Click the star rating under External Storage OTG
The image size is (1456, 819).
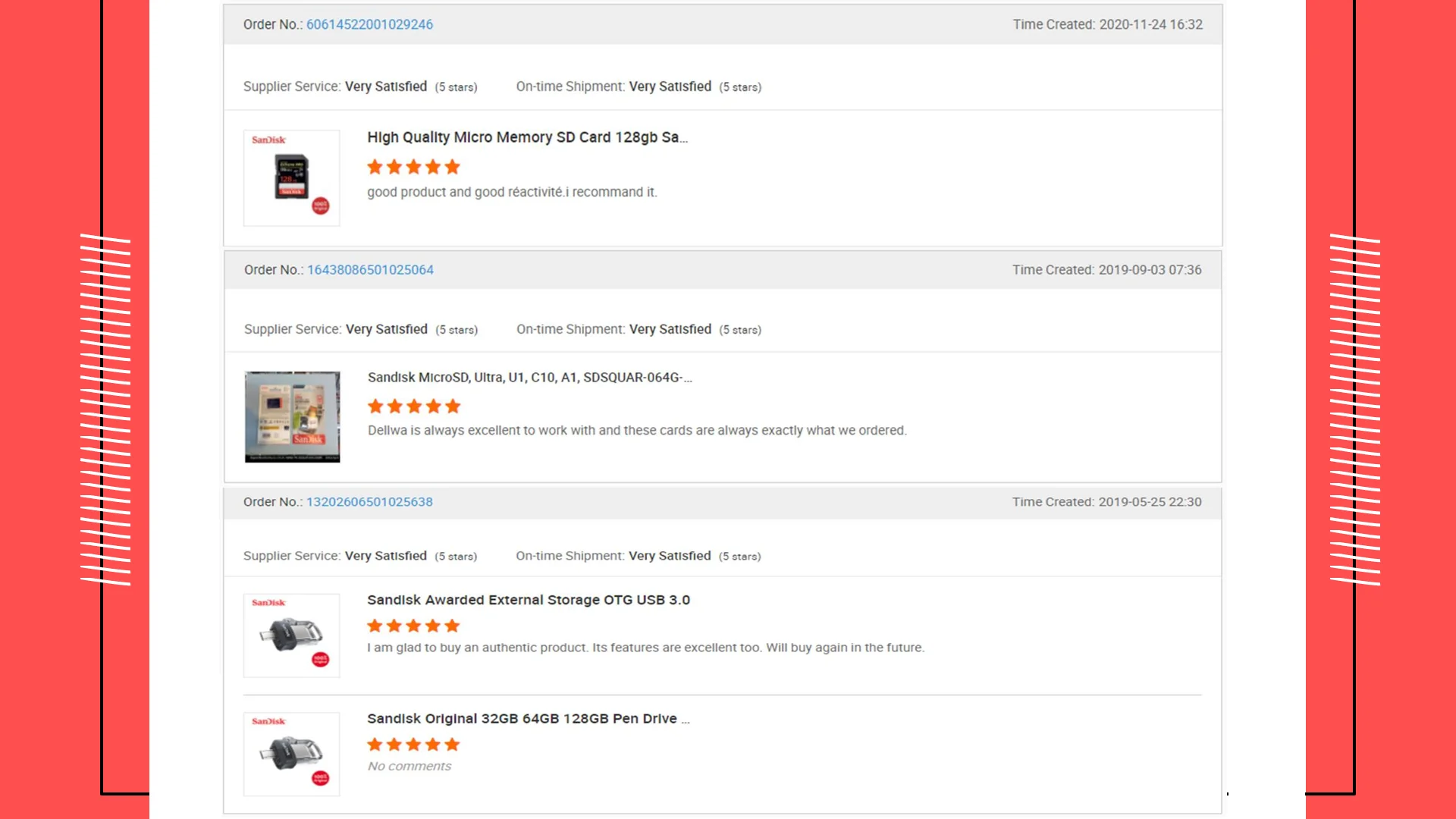coord(413,626)
